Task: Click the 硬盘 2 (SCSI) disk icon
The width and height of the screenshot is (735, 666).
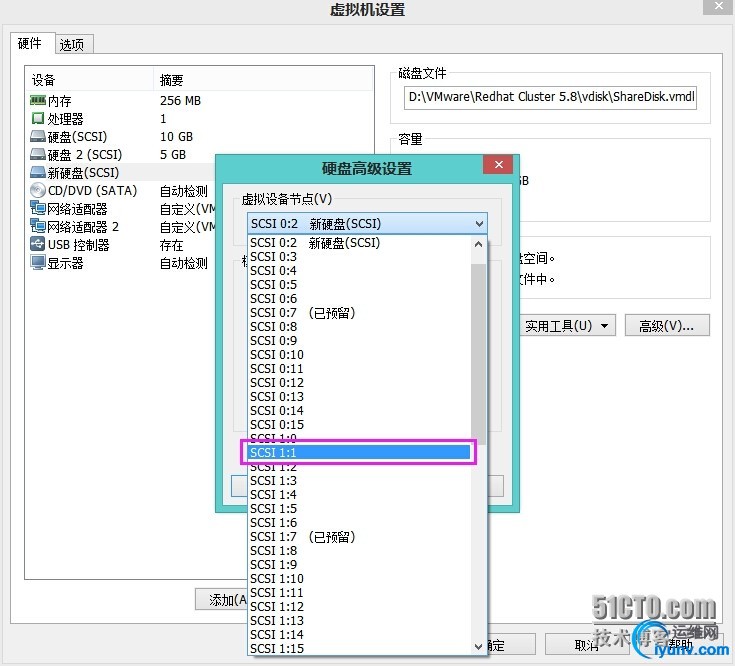Action: [x=38, y=154]
